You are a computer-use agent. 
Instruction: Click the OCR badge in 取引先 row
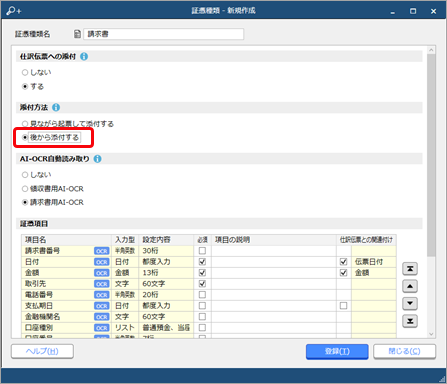[x=102, y=284]
